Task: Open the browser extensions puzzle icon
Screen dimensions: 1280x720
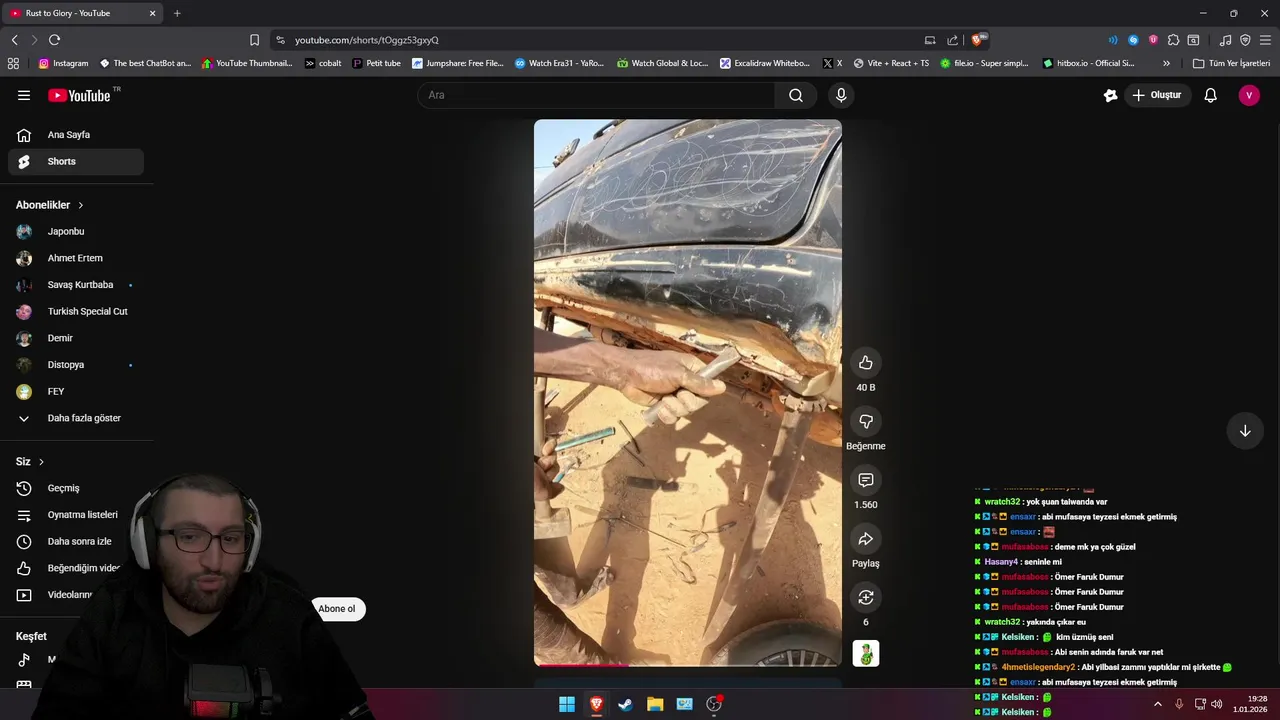Action: [x=1173, y=40]
